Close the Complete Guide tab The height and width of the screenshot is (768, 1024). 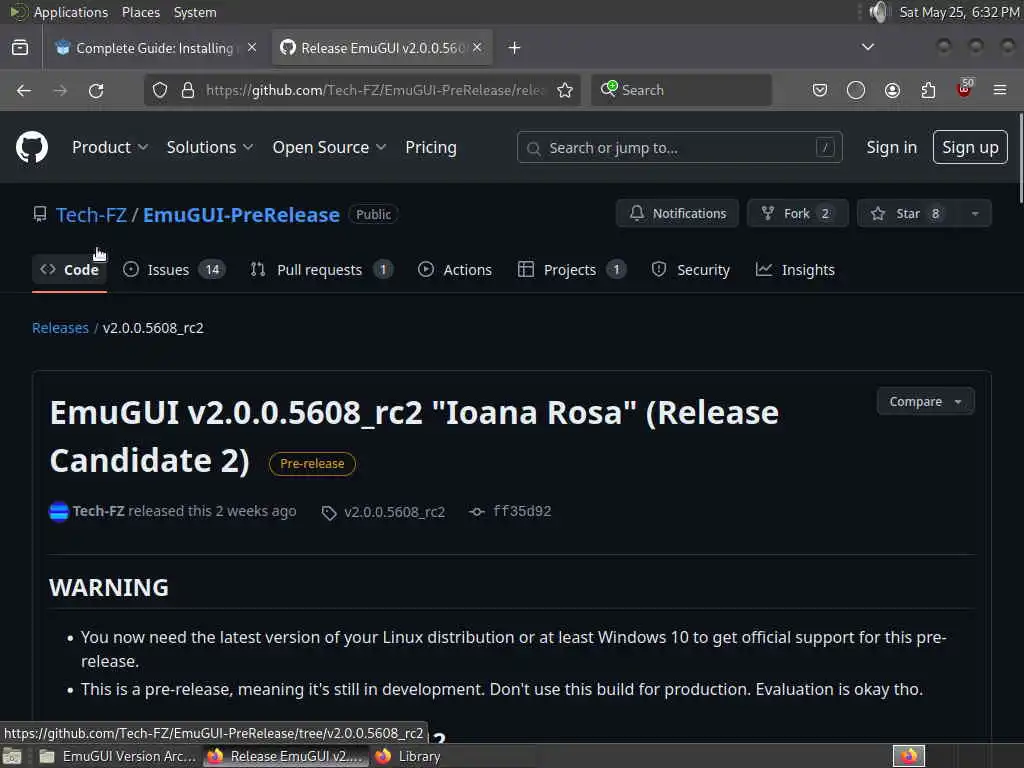click(251, 48)
